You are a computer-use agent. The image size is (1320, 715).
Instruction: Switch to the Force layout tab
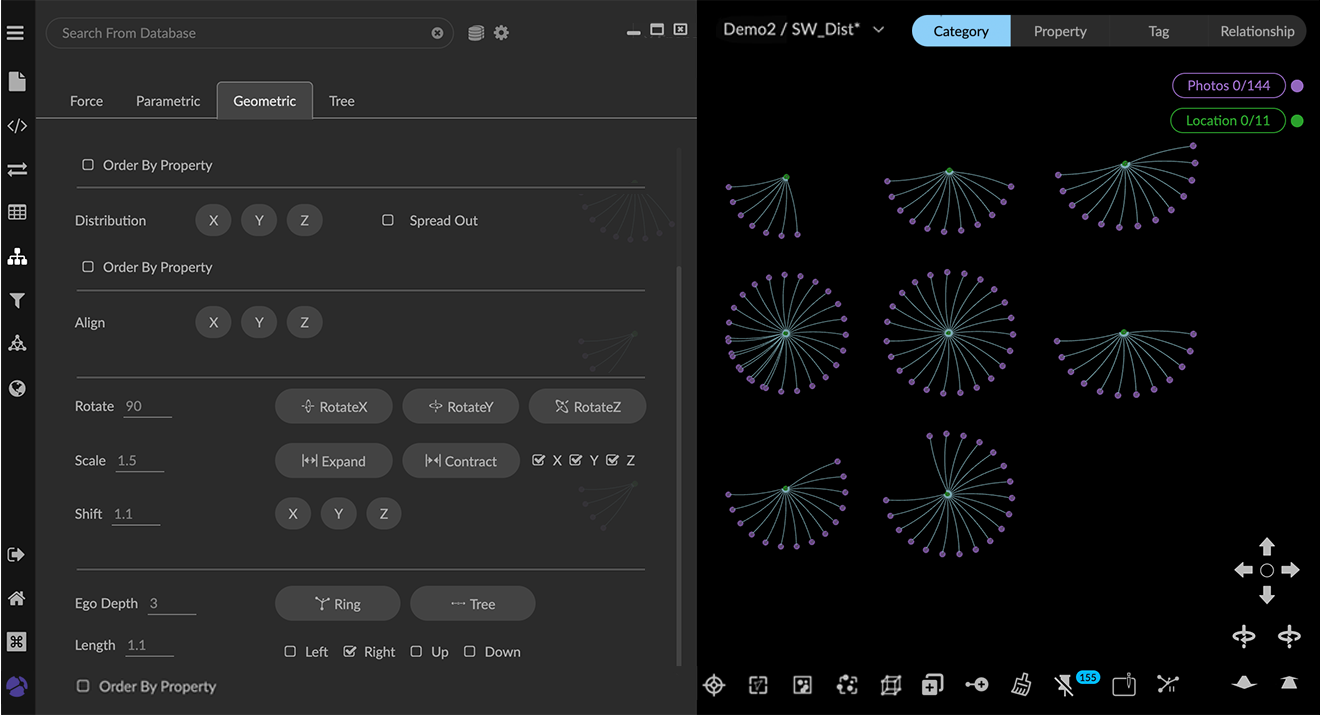[x=86, y=101]
